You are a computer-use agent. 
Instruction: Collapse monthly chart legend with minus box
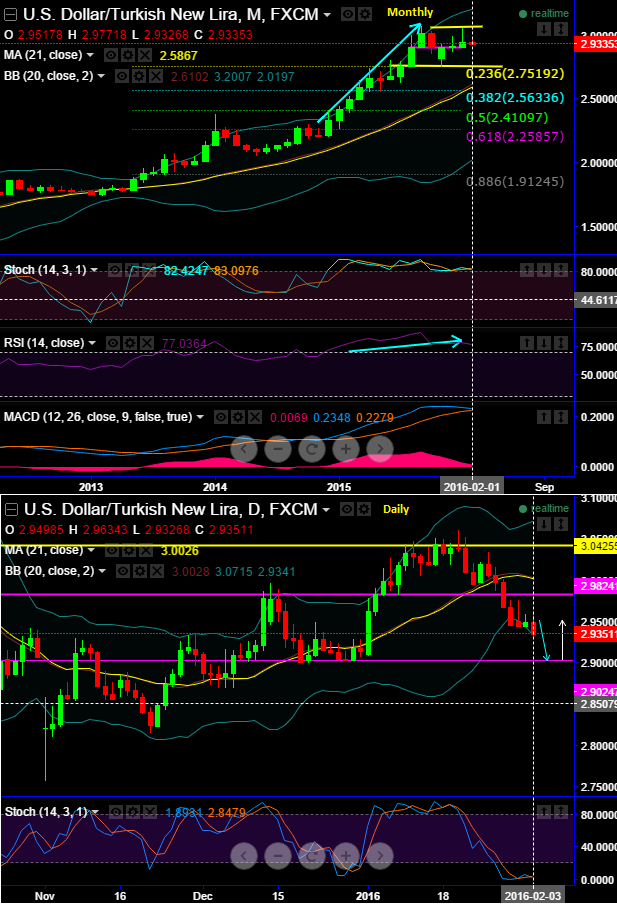(x=12, y=14)
